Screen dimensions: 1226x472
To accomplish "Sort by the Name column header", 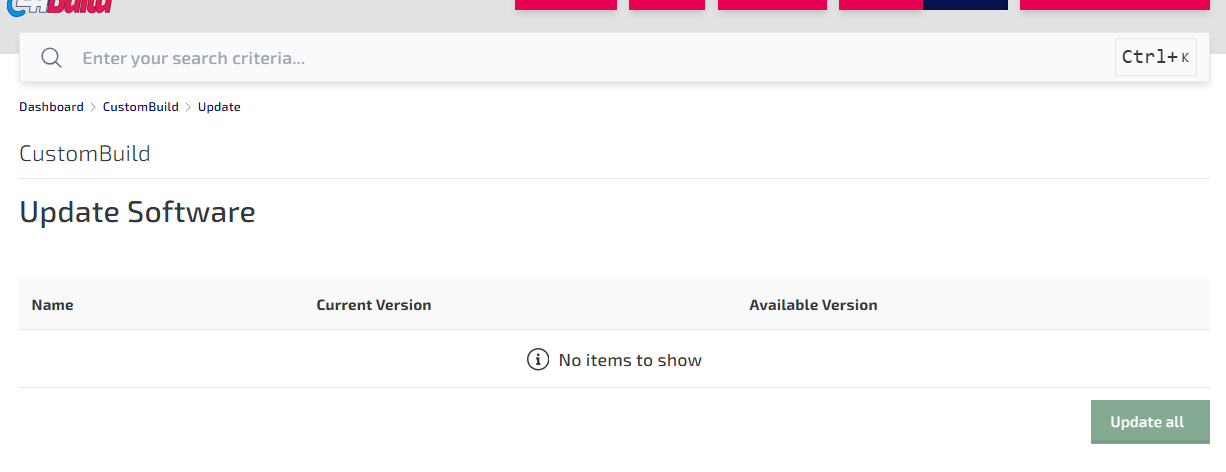I will (52, 305).
